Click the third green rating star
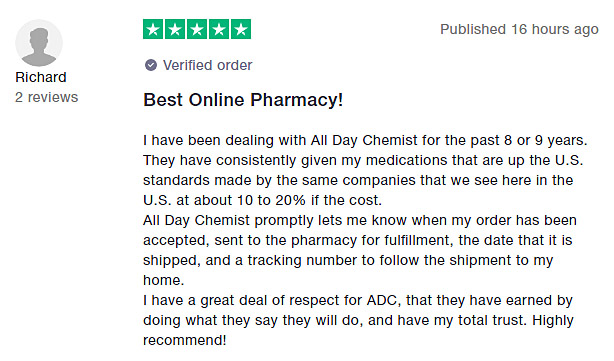Viewport: 614px width, 361px height. pos(197,29)
